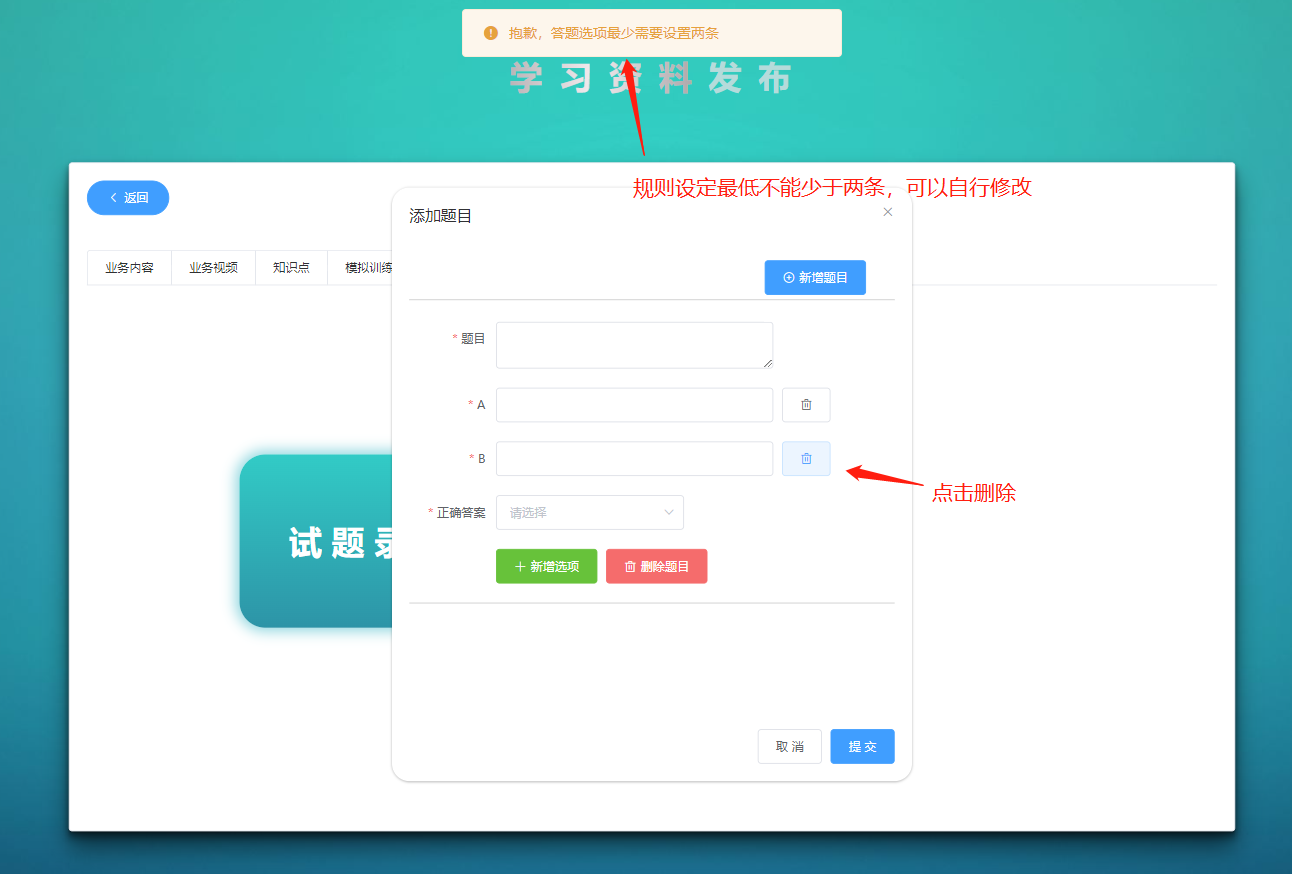Click the 取消 button

point(790,746)
